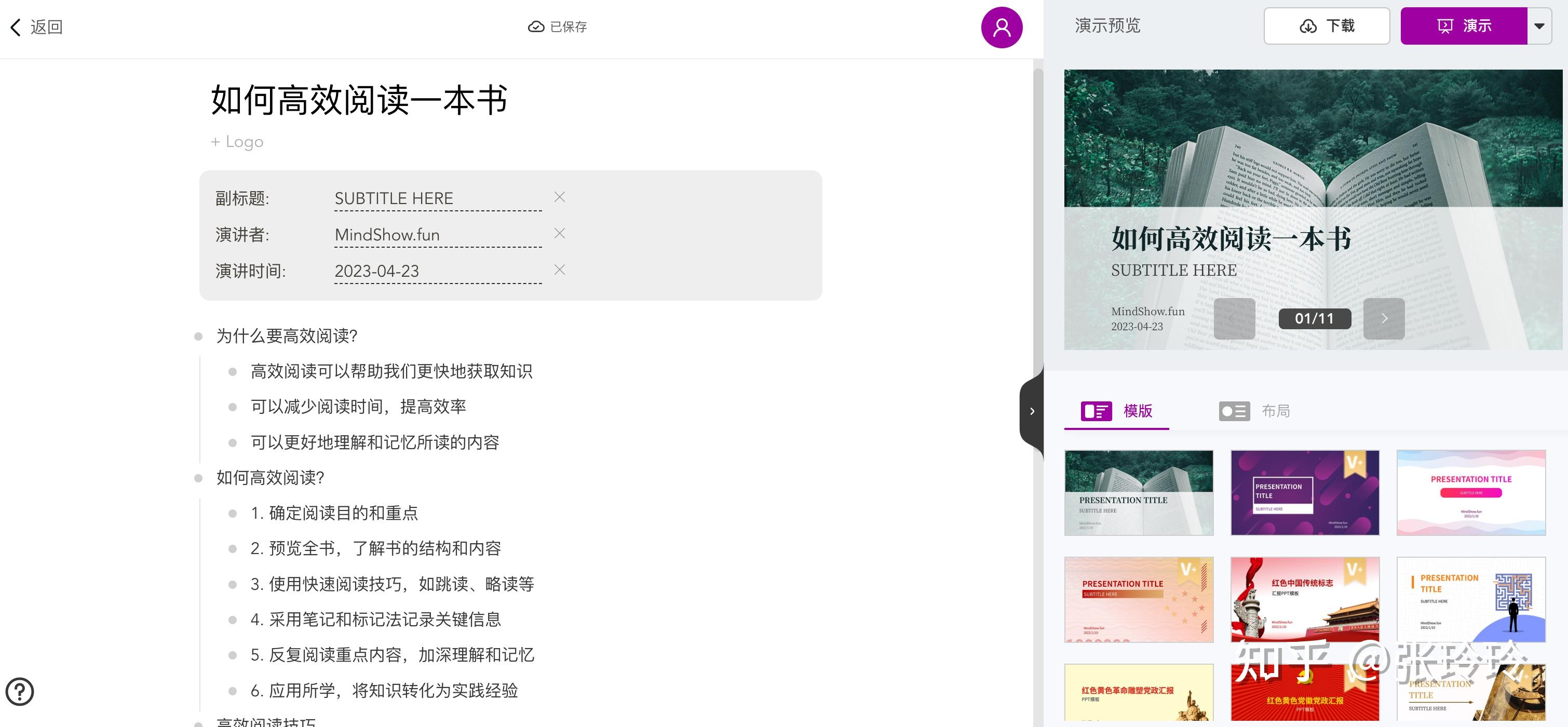Click the 演示预览 panel heading
Screen dimensions: 1568x727
pos(1107,25)
